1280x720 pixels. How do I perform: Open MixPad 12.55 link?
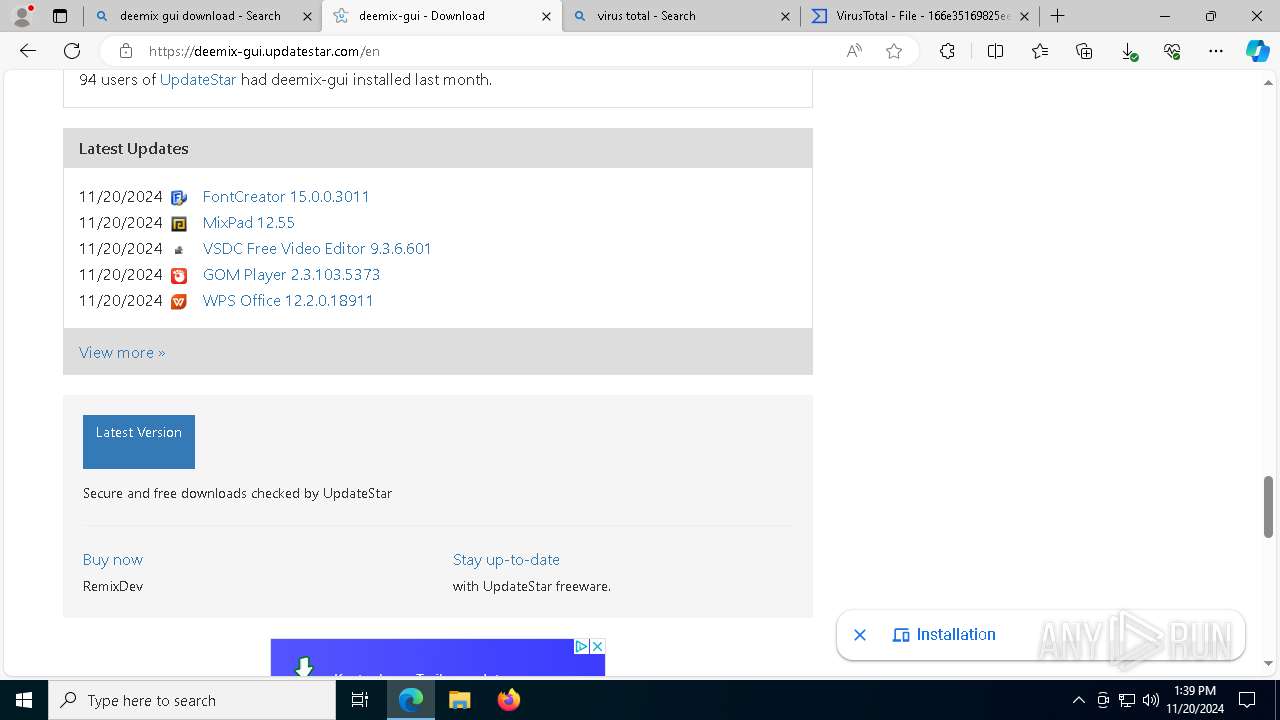[x=248, y=223]
